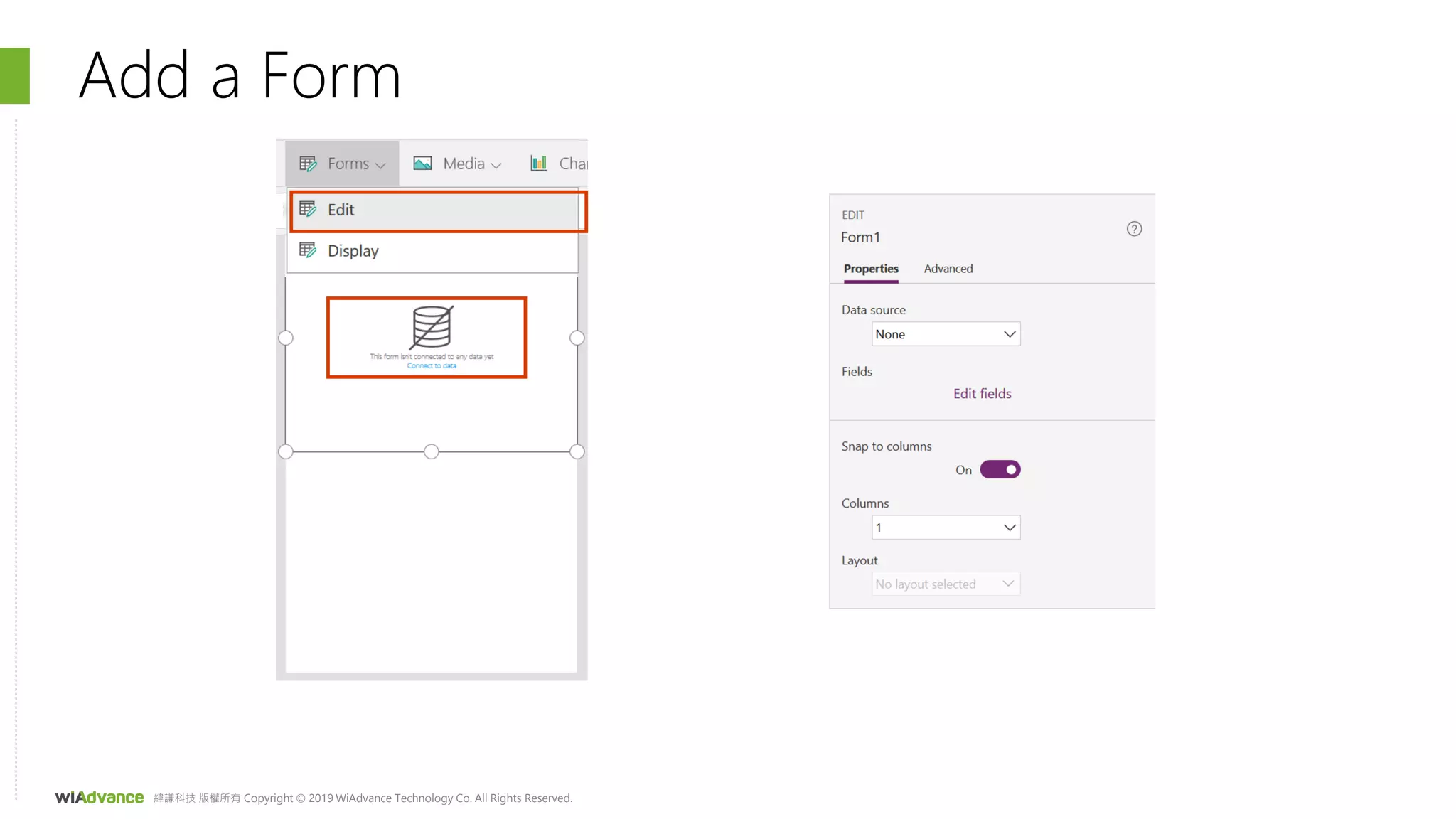Click the Display form menu icon

[x=308, y=250]
